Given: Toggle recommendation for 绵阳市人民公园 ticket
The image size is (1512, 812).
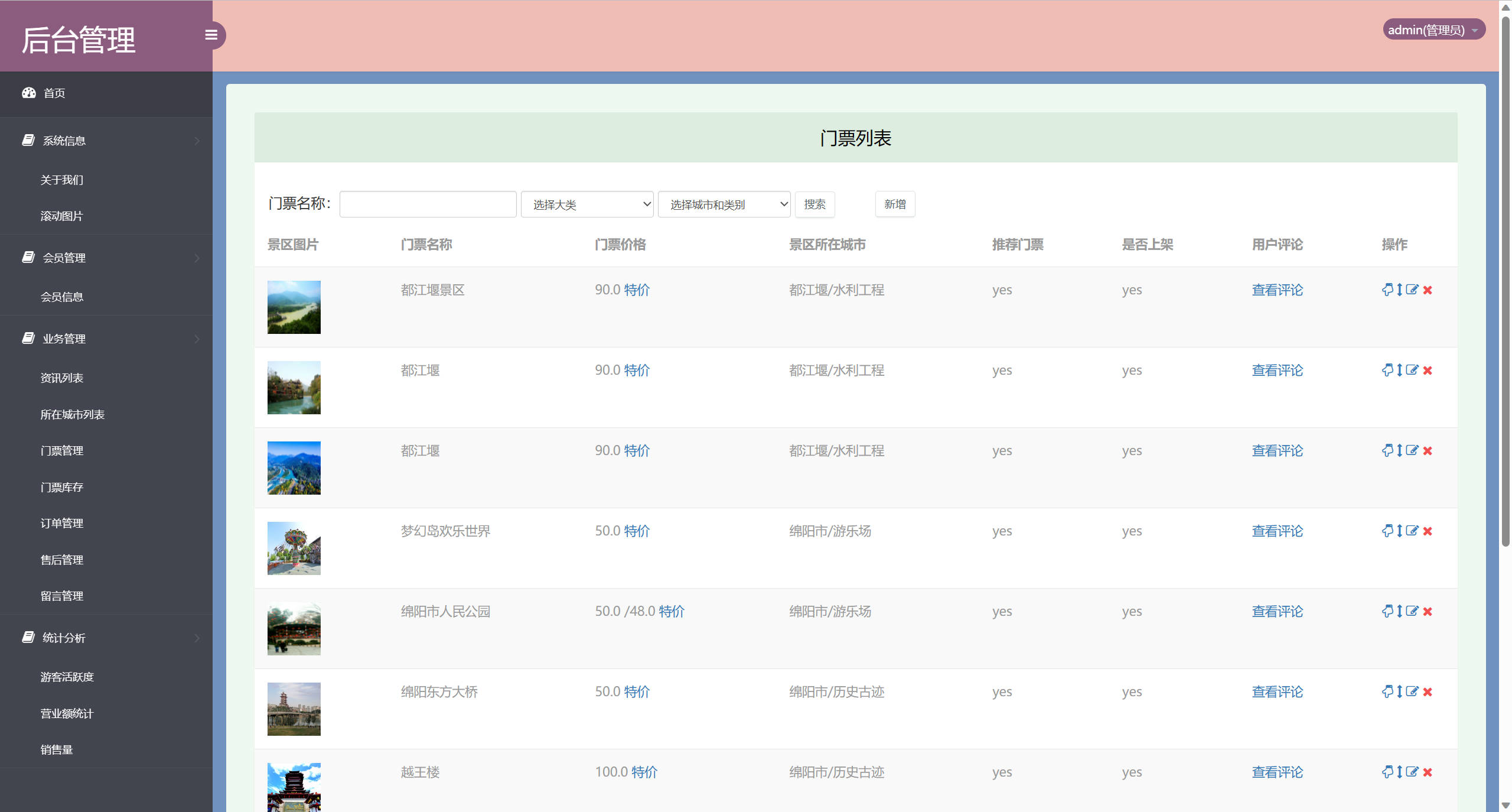Looking at the screenshot, I should (x=1387, y=611).
